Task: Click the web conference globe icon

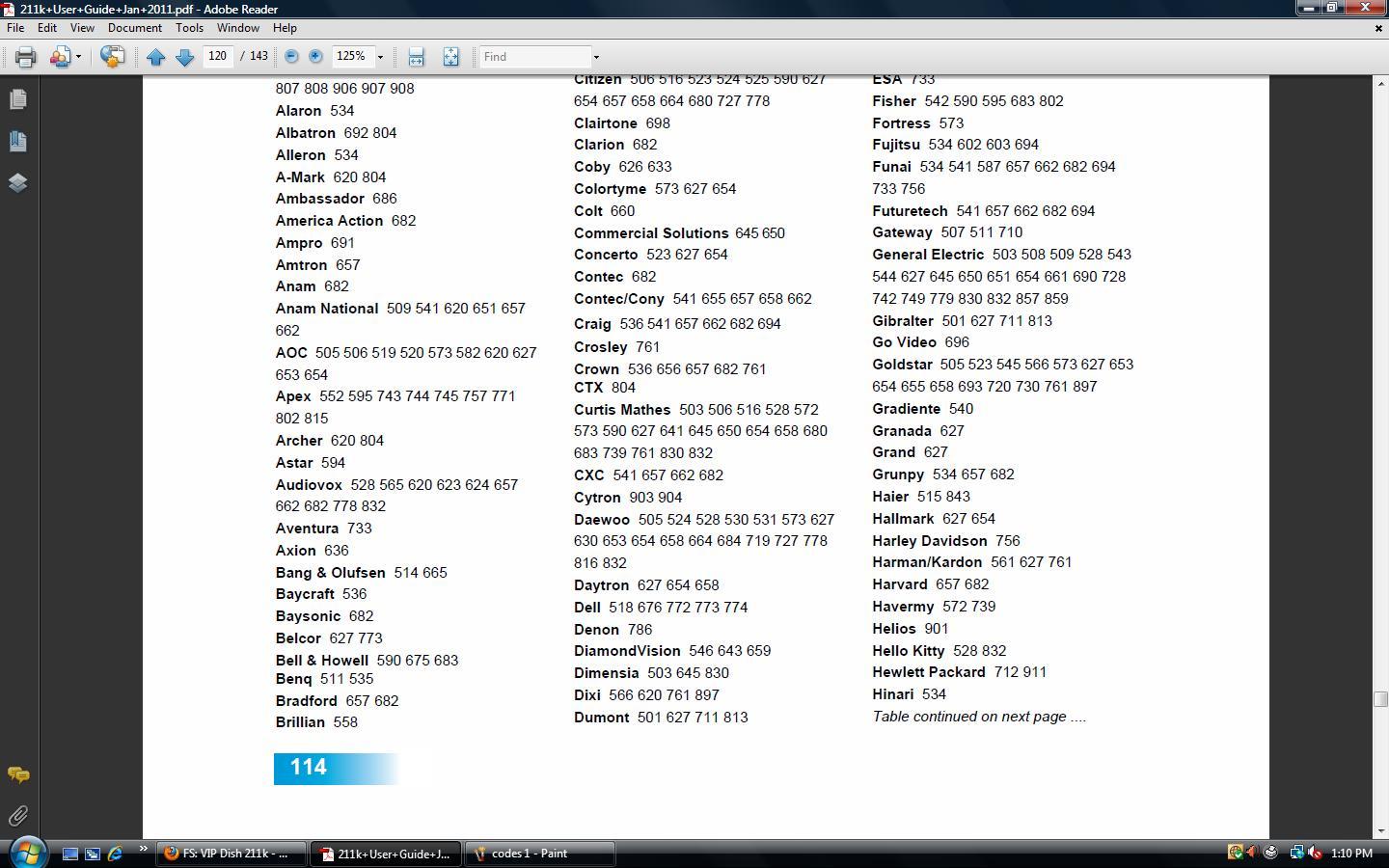Action: pos(112,57)
